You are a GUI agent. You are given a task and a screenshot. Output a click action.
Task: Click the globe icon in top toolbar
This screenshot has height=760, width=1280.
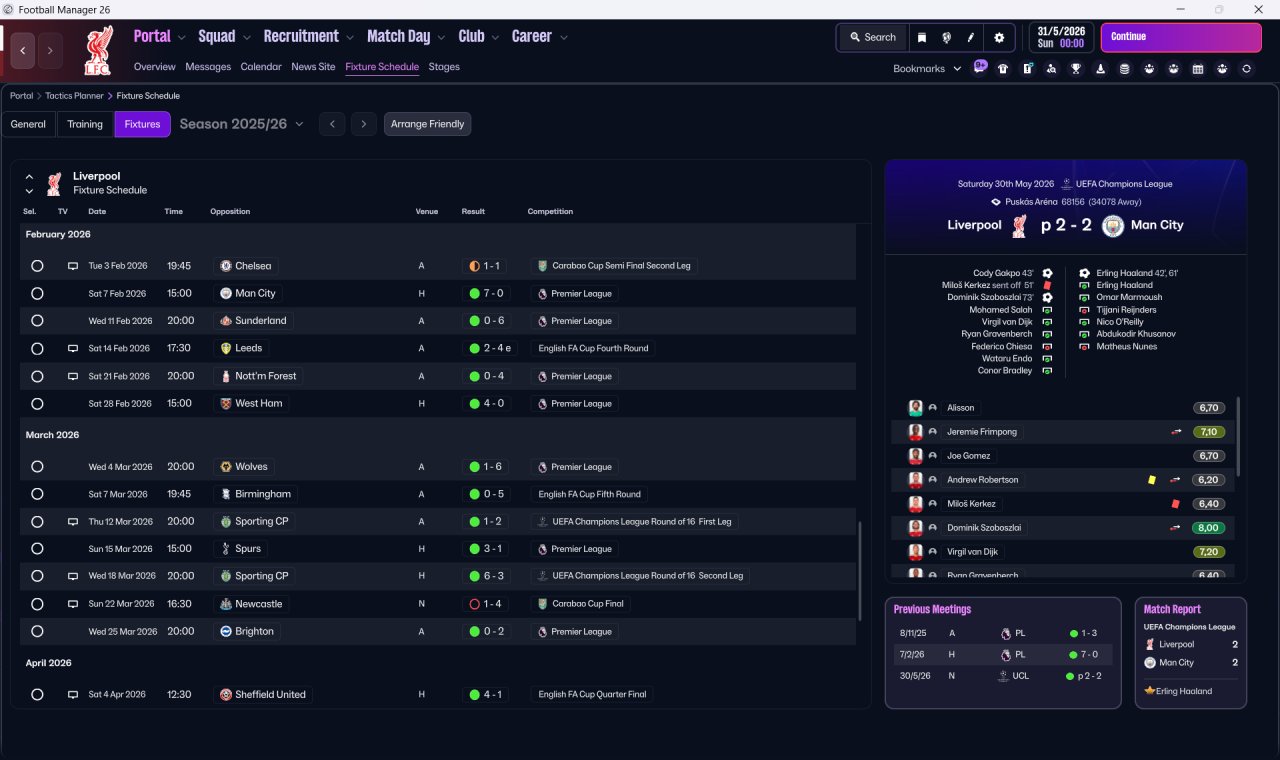pyautogui.click(x=946, y=37)
